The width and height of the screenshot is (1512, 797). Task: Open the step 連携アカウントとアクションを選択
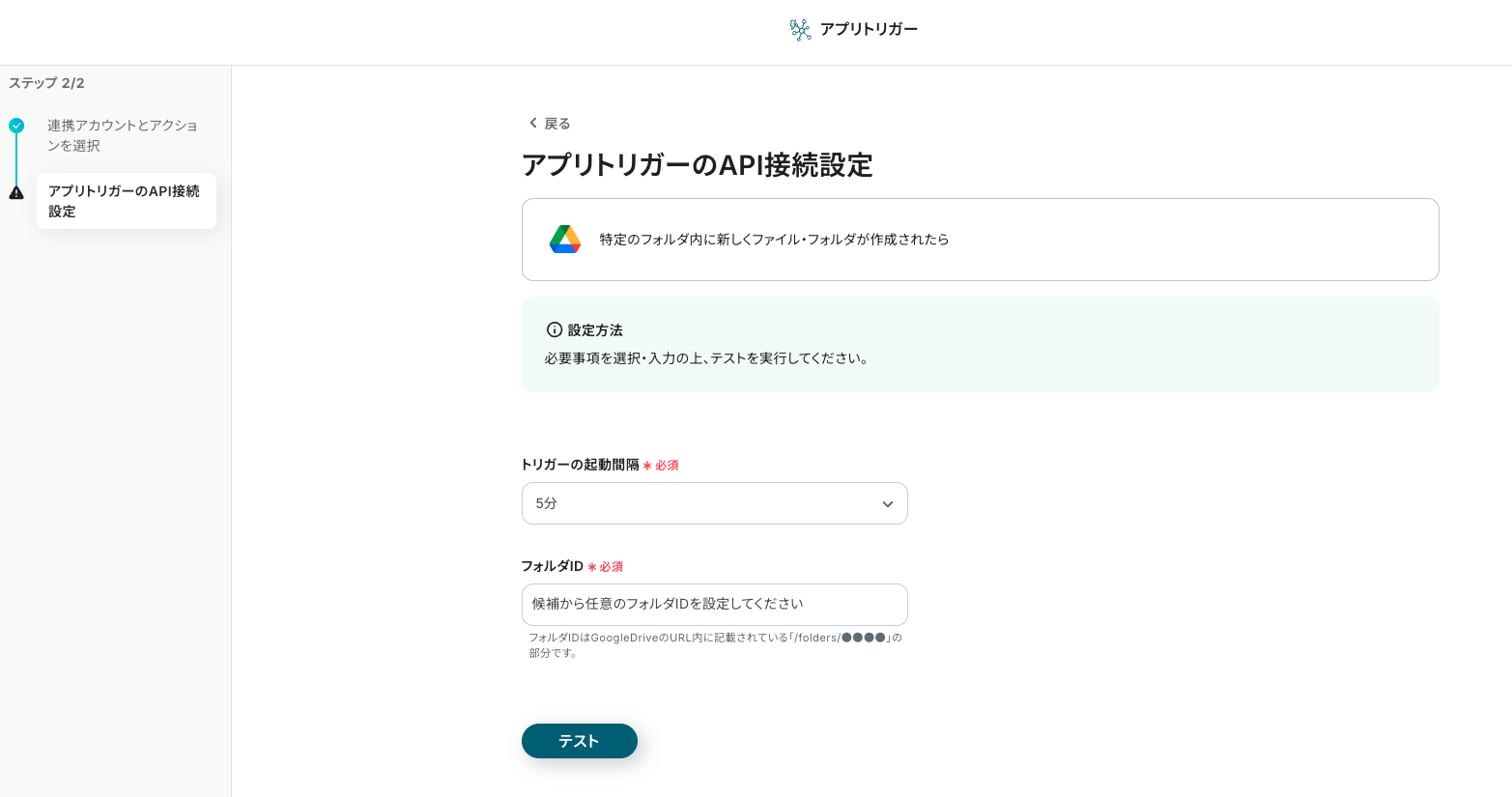(122, 135)
